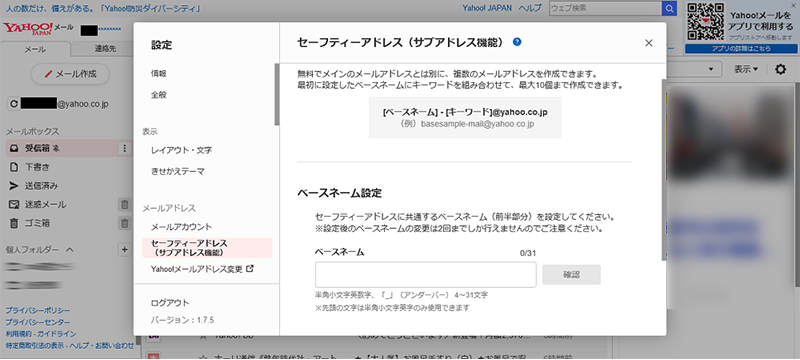
Task: Click the blue help question-mark icon
Action: (x=517, y=42)
